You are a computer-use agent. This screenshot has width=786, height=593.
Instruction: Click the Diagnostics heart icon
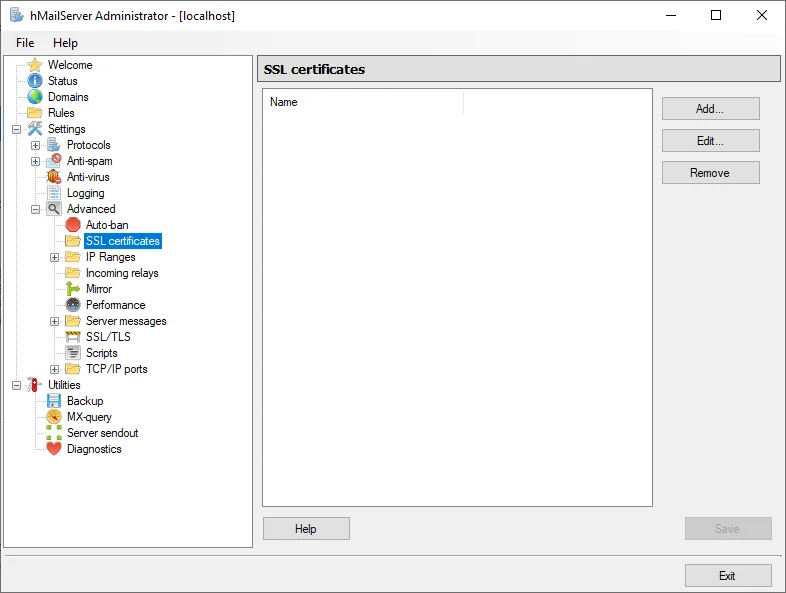tap(54, 449)
